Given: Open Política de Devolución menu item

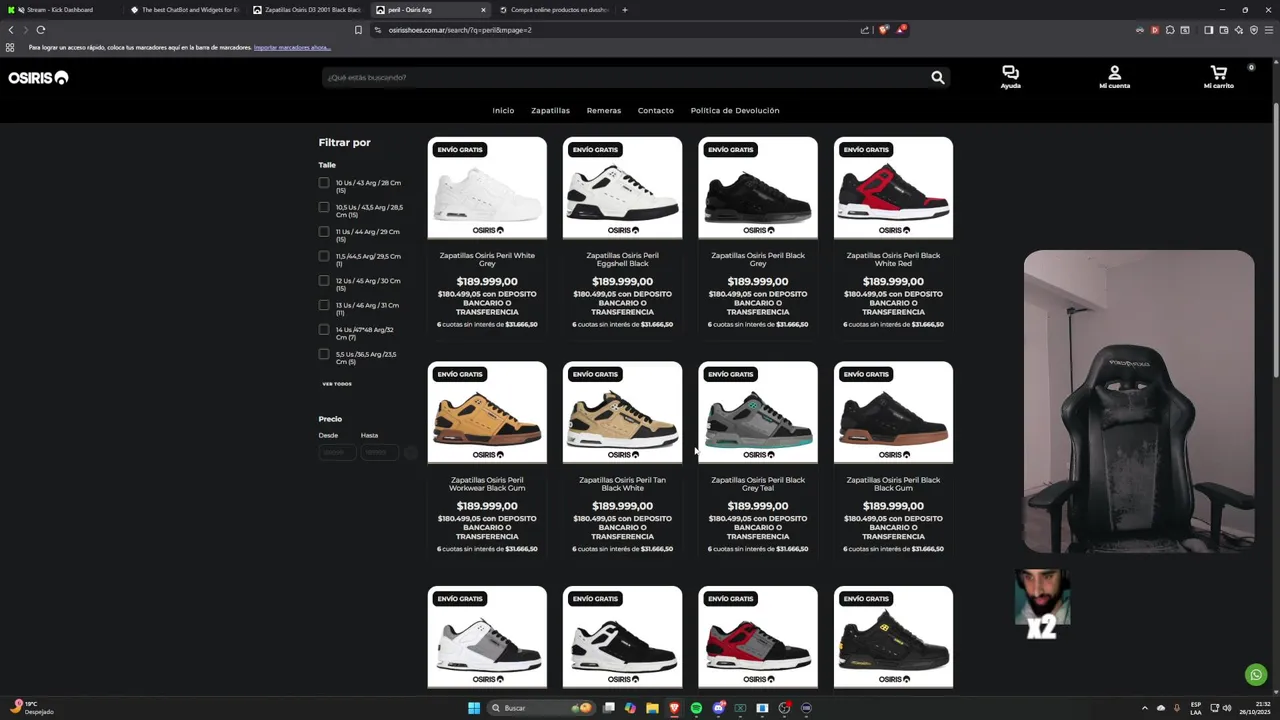Looking at the screenshot, I should (x=735, y=110).
